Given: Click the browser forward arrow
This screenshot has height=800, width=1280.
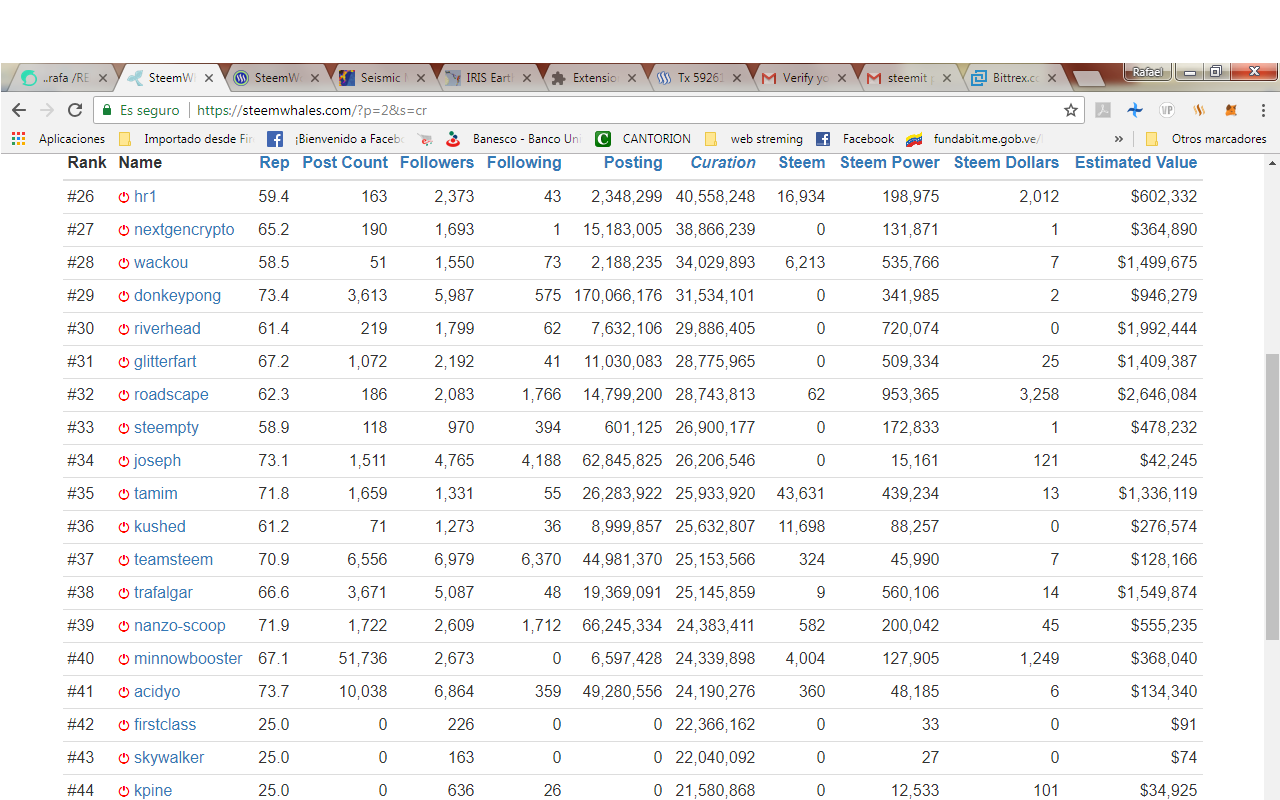Looking at the screenshot, I should [x=47, y=110].
